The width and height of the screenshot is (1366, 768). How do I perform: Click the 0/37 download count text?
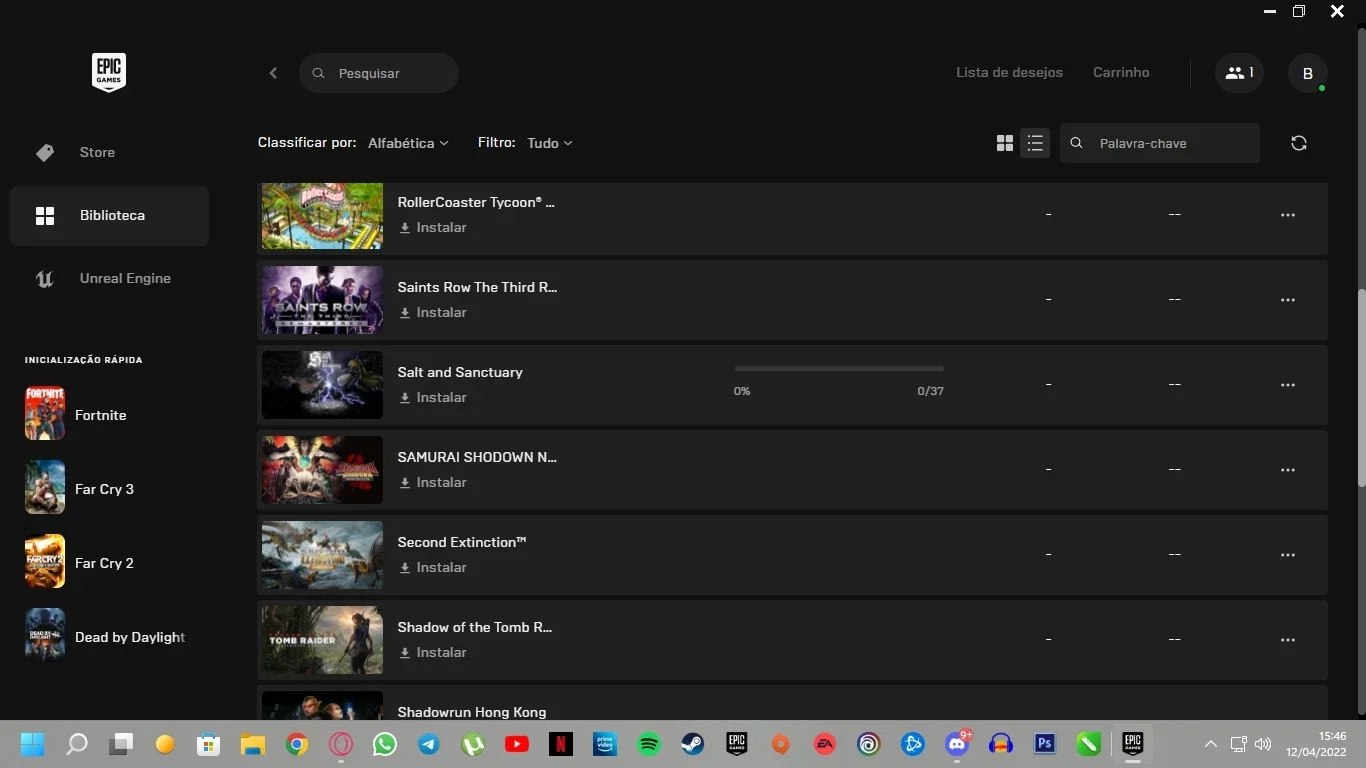[930, 391]
